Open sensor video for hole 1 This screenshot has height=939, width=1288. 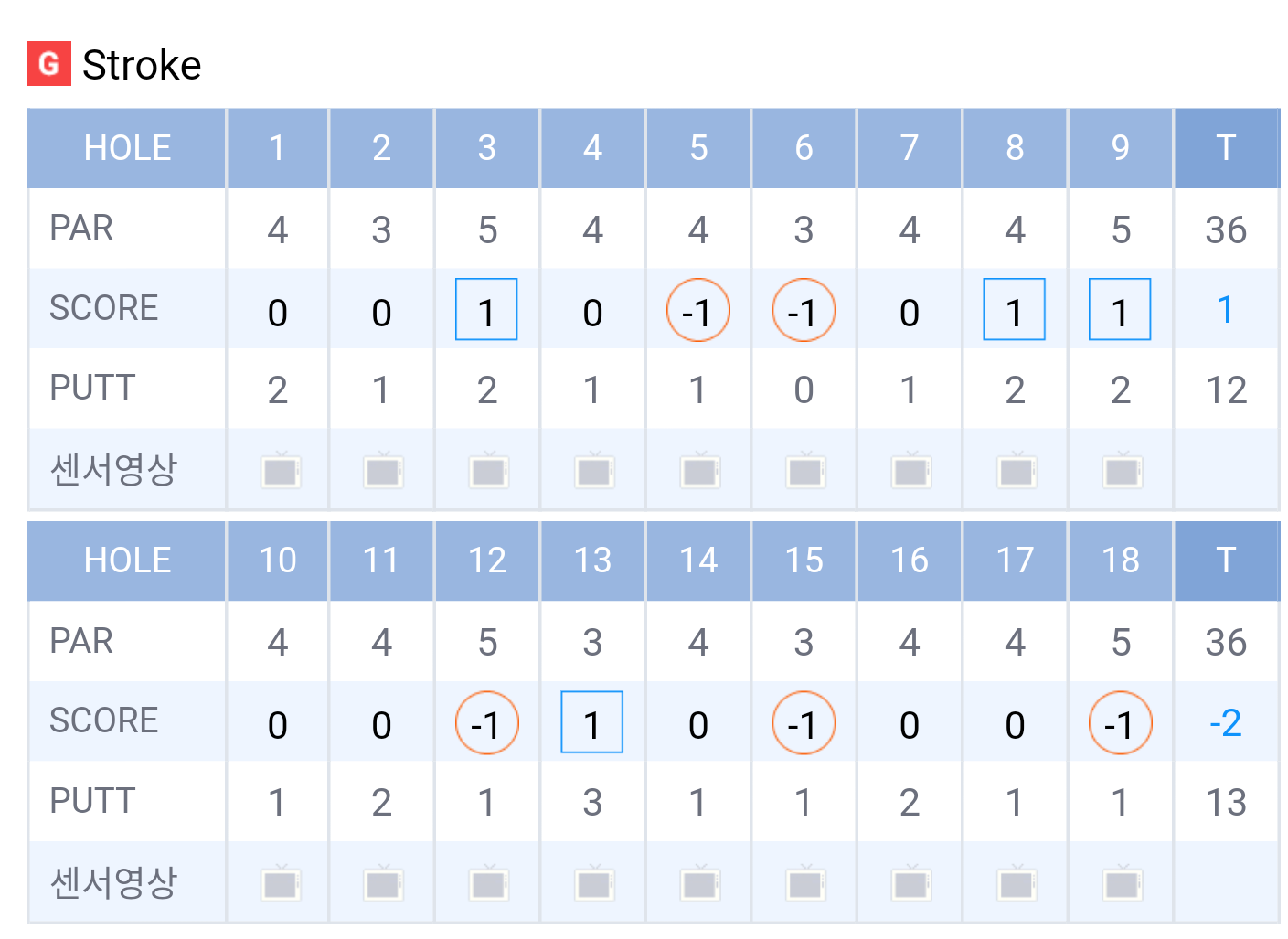(280, 471)
